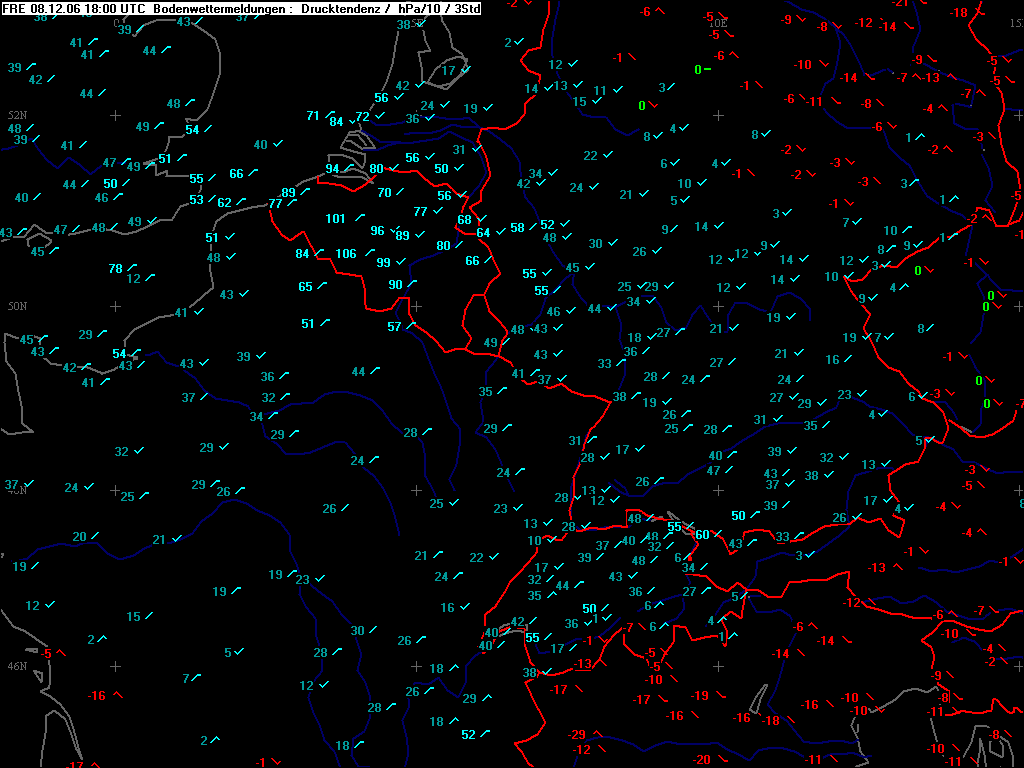Viewport: 1024px width, 768px height.
Task: Click the 78 pressure tendency reading
Action: pos(115,269)
